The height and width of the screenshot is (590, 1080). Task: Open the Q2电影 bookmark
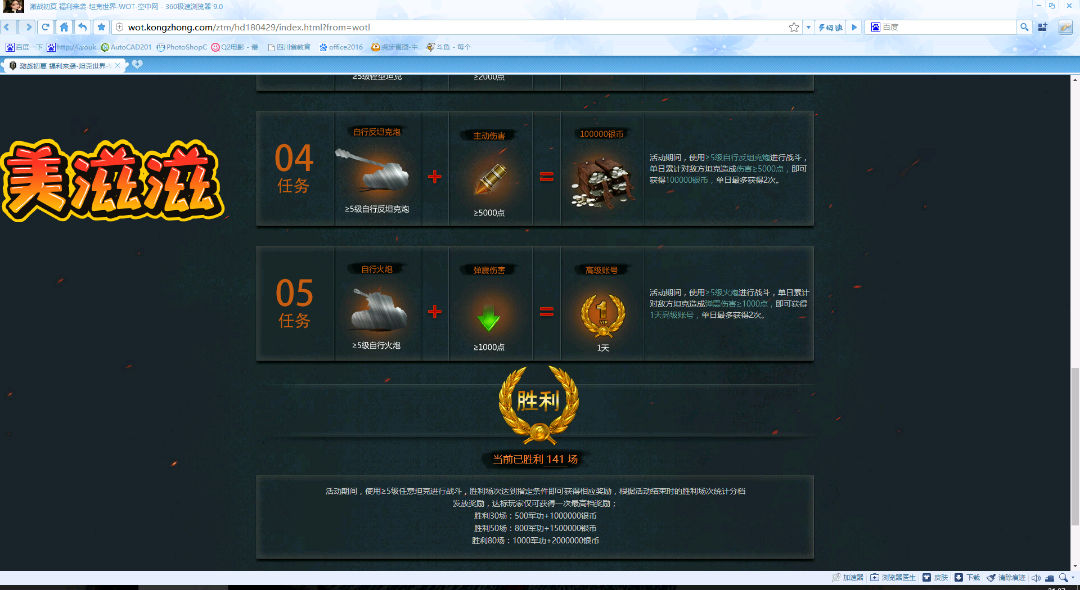point(235,47)
